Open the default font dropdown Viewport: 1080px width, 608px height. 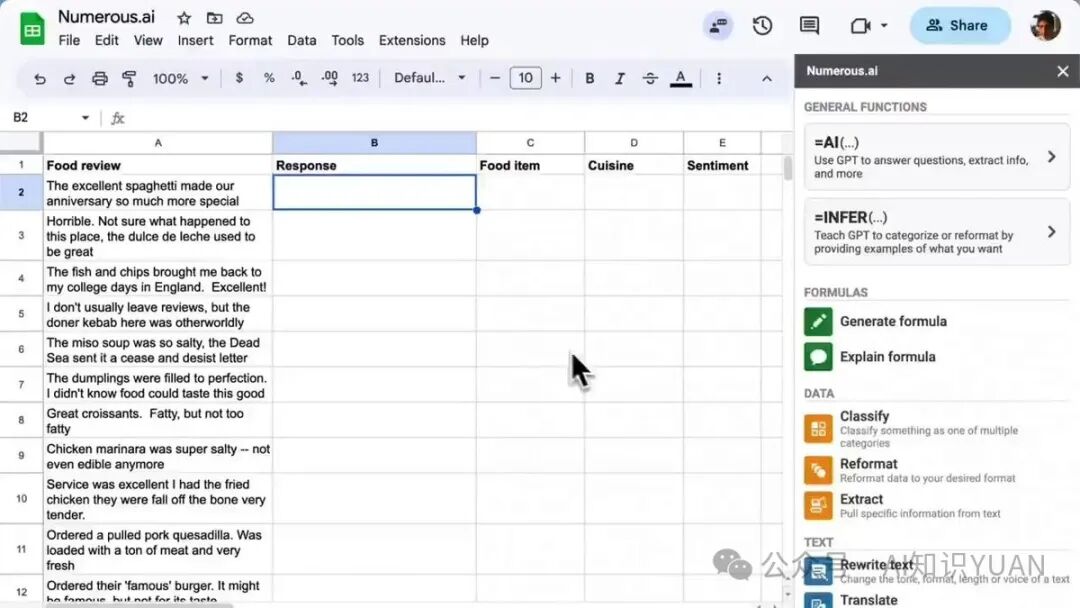coord(430,78)
